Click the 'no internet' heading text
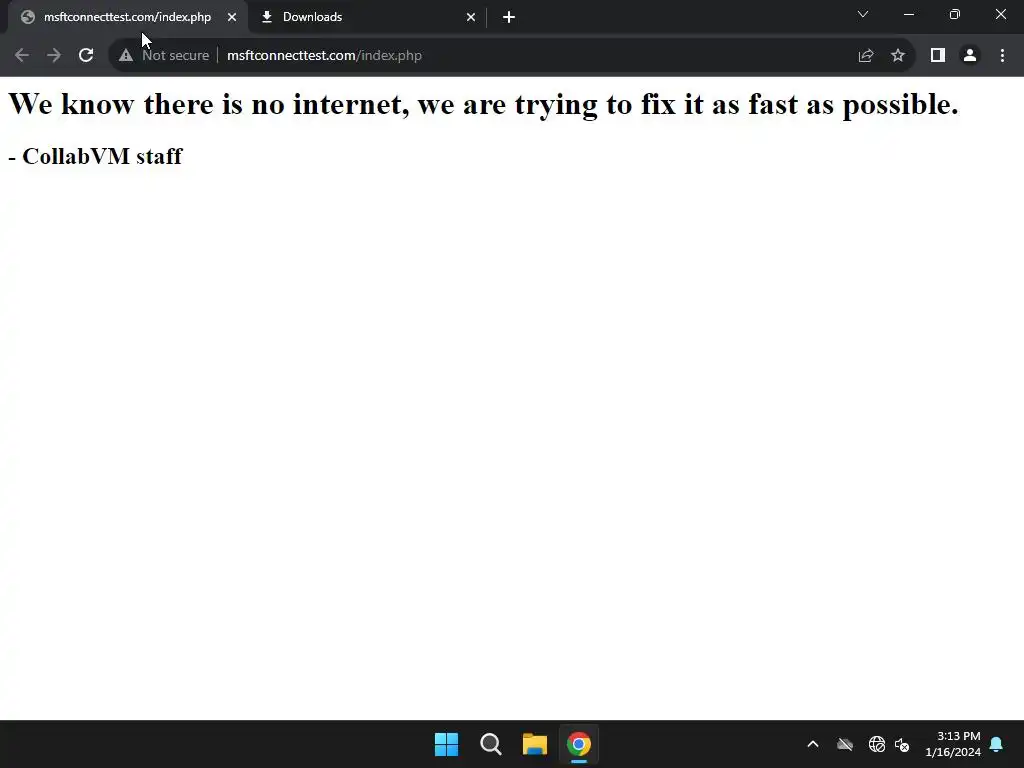Screen dimensions: 1024x768 click(x=483, y=105)
